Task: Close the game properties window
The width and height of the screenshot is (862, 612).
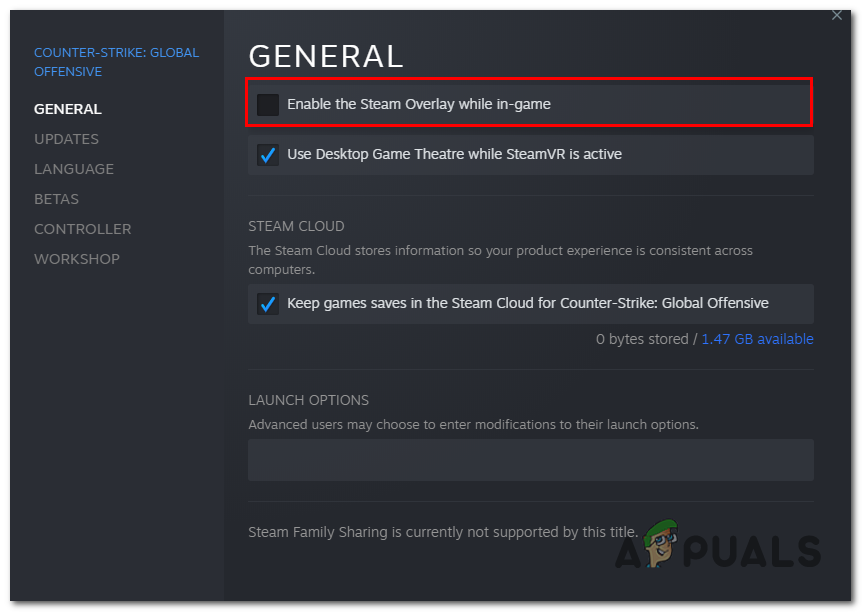Action: pos(837,16)
